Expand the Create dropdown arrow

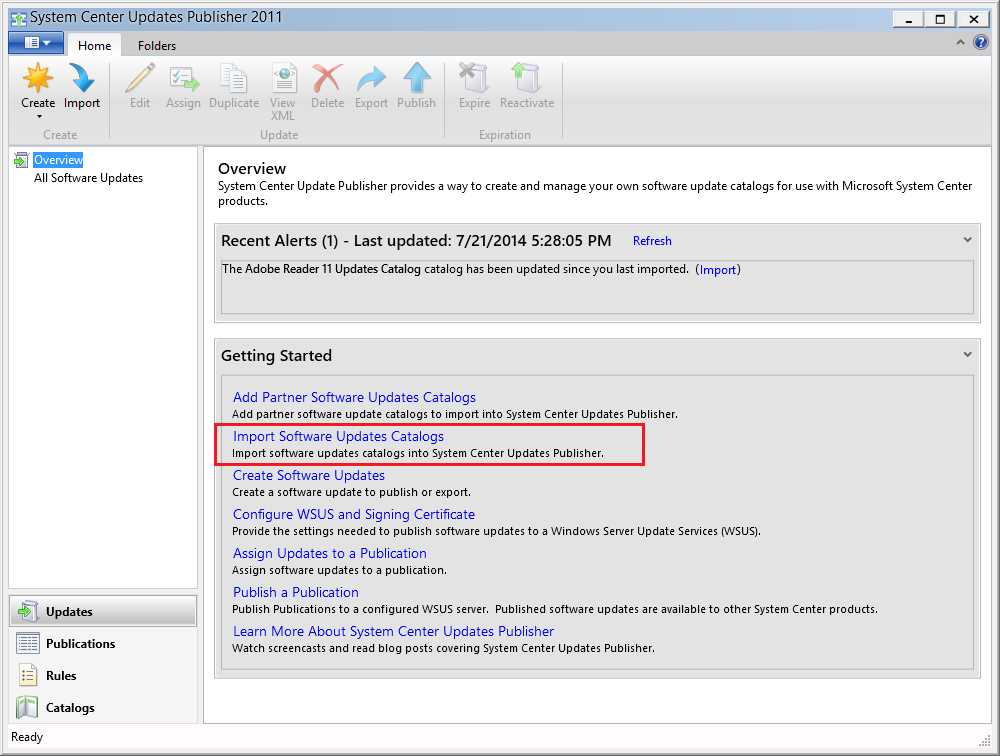click(39, 117)
